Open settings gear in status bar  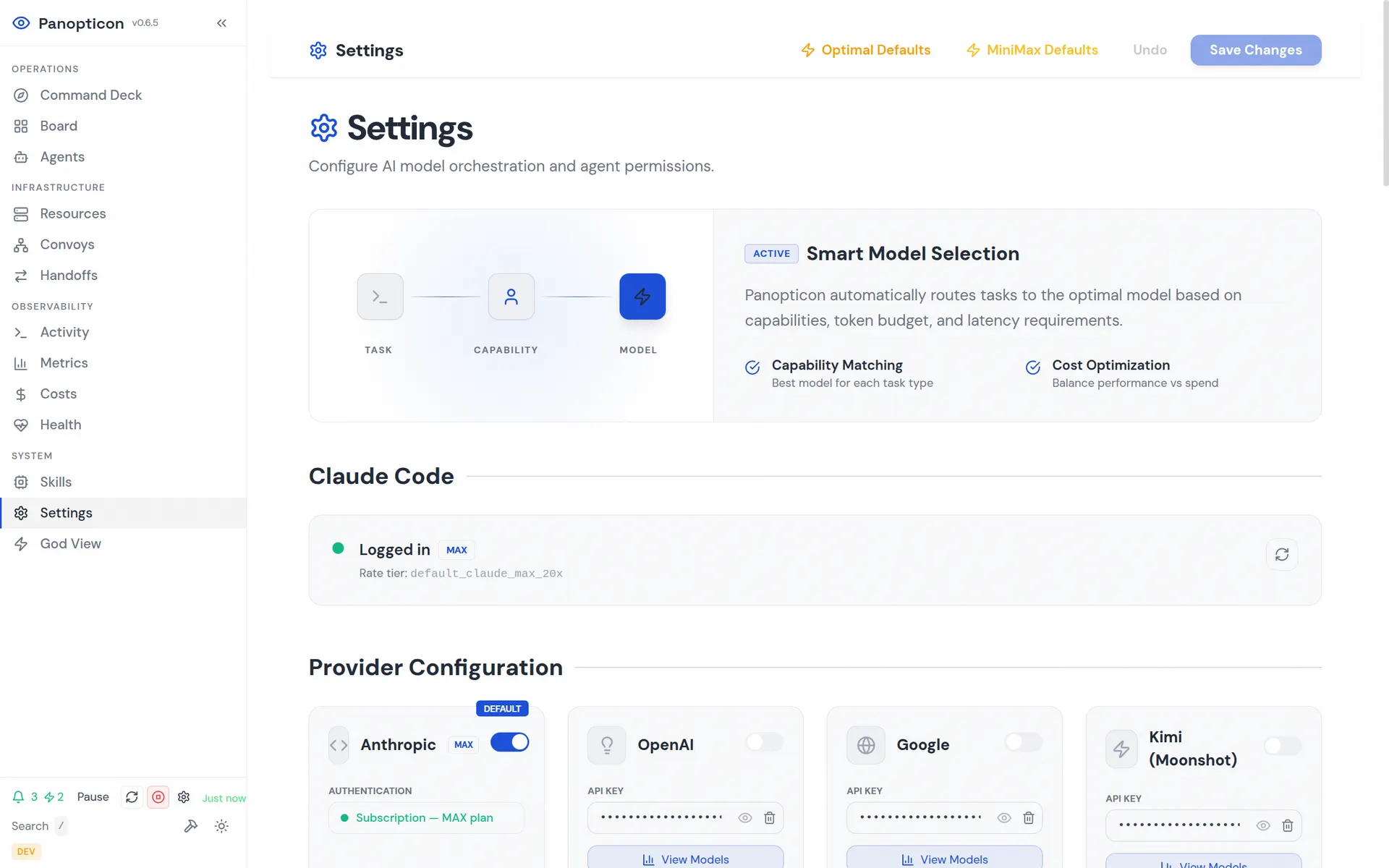184,797
